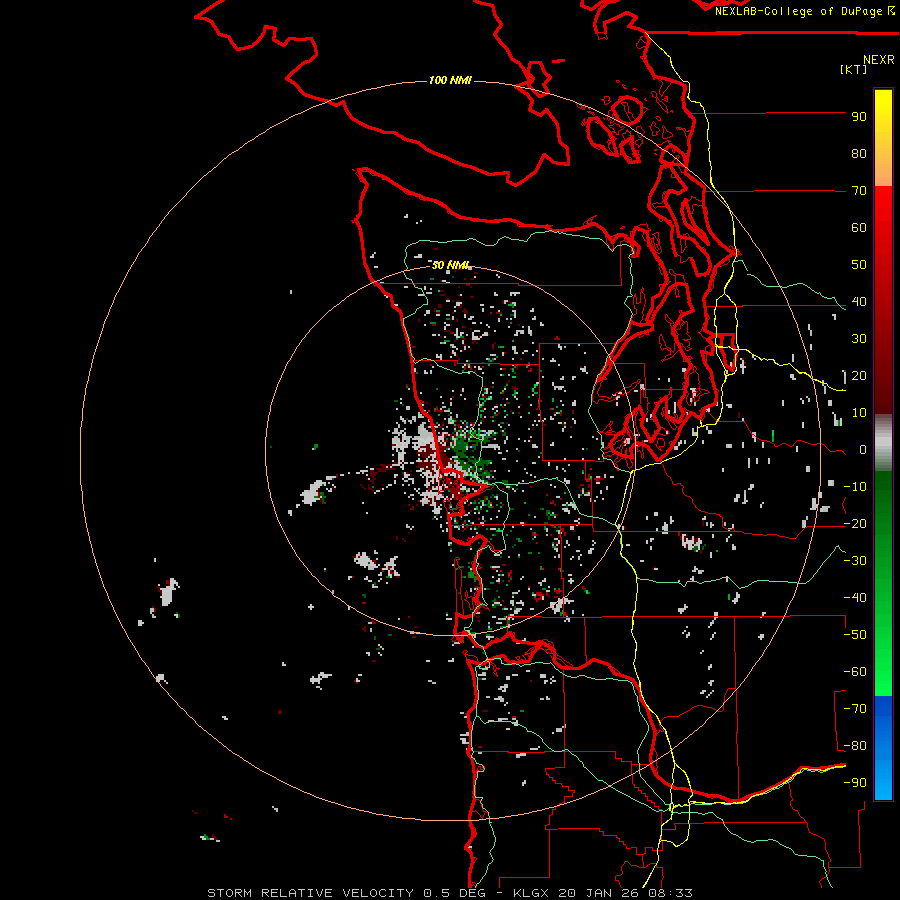Image resolution: width=900 pixels, height=900 pixels.
Task: Select the -10 knots legend value
Action: pos(855,487)
